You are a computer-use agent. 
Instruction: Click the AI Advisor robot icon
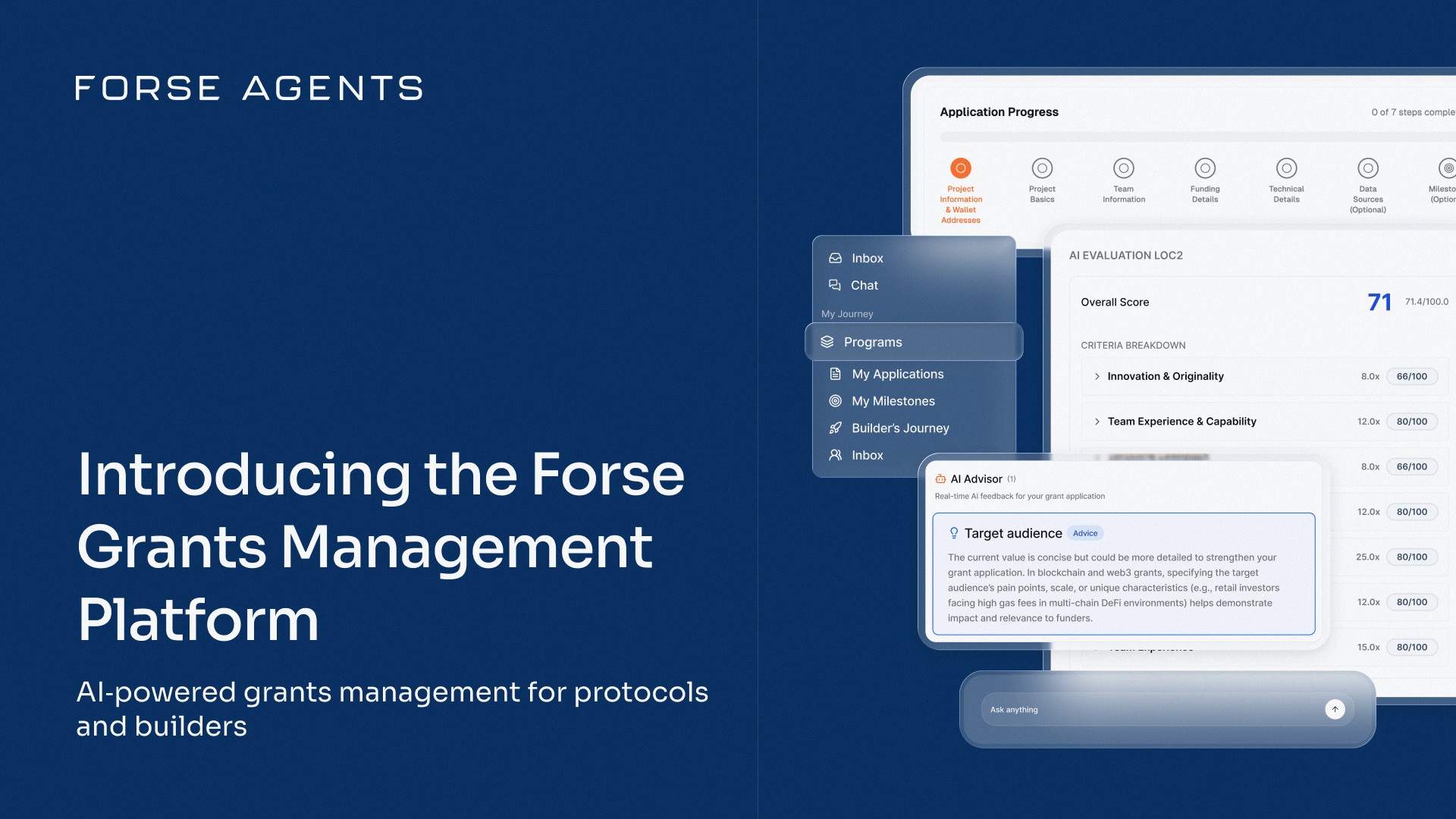click(x=940, y=479)
